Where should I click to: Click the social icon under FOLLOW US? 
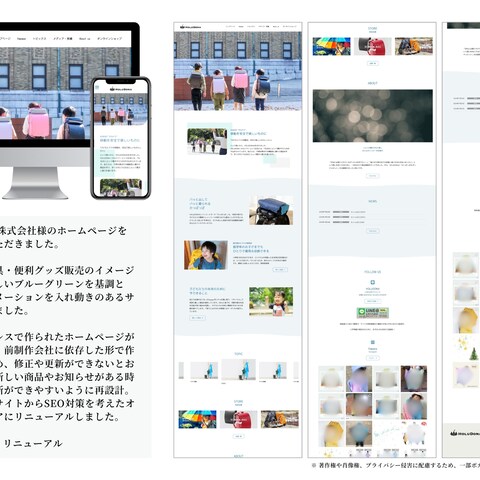(373, 282)
